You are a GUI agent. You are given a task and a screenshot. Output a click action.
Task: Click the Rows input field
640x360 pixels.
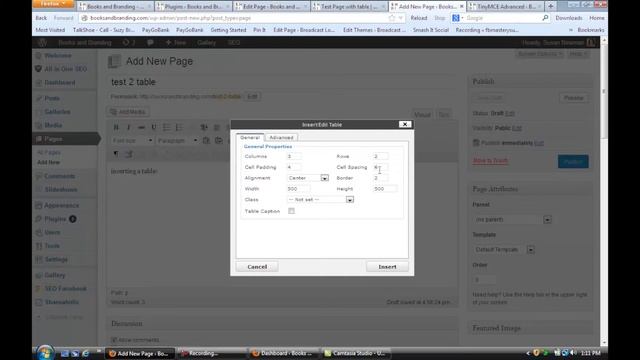tap(380, 156)
